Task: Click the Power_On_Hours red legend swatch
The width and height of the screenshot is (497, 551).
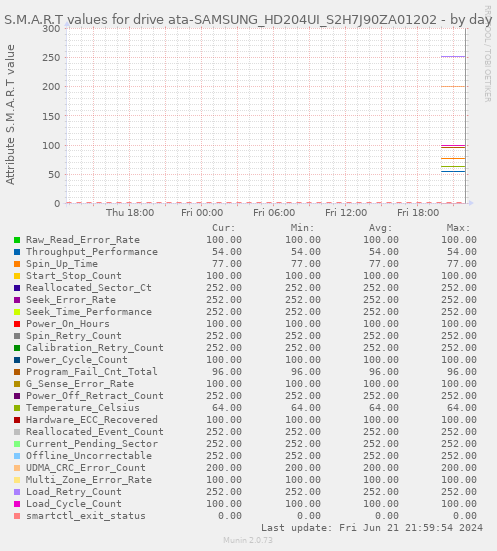Action: pos(17,324)
